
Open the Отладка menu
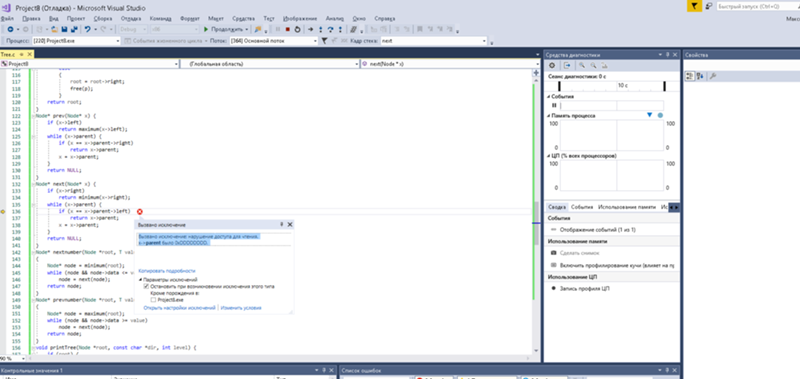click(x=131, y=18)
